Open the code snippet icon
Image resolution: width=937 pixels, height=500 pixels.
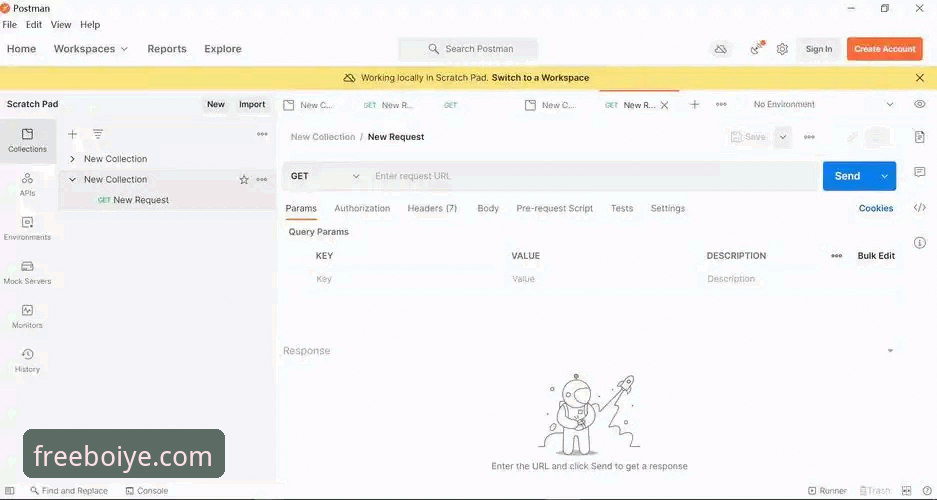[x=920, y=208]
